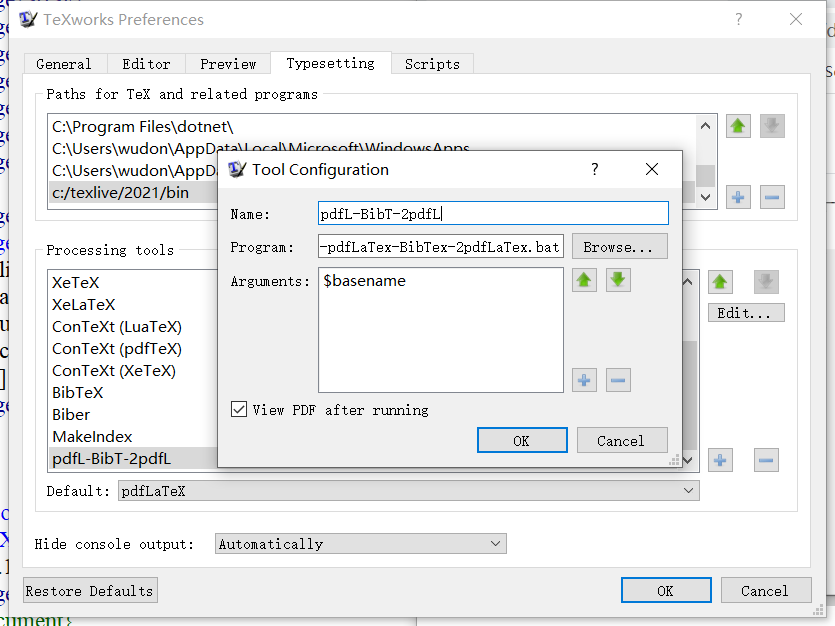The image size is (835, 626).
Task: Confirm Tool Configuration with OK
Action: [522, 440]
